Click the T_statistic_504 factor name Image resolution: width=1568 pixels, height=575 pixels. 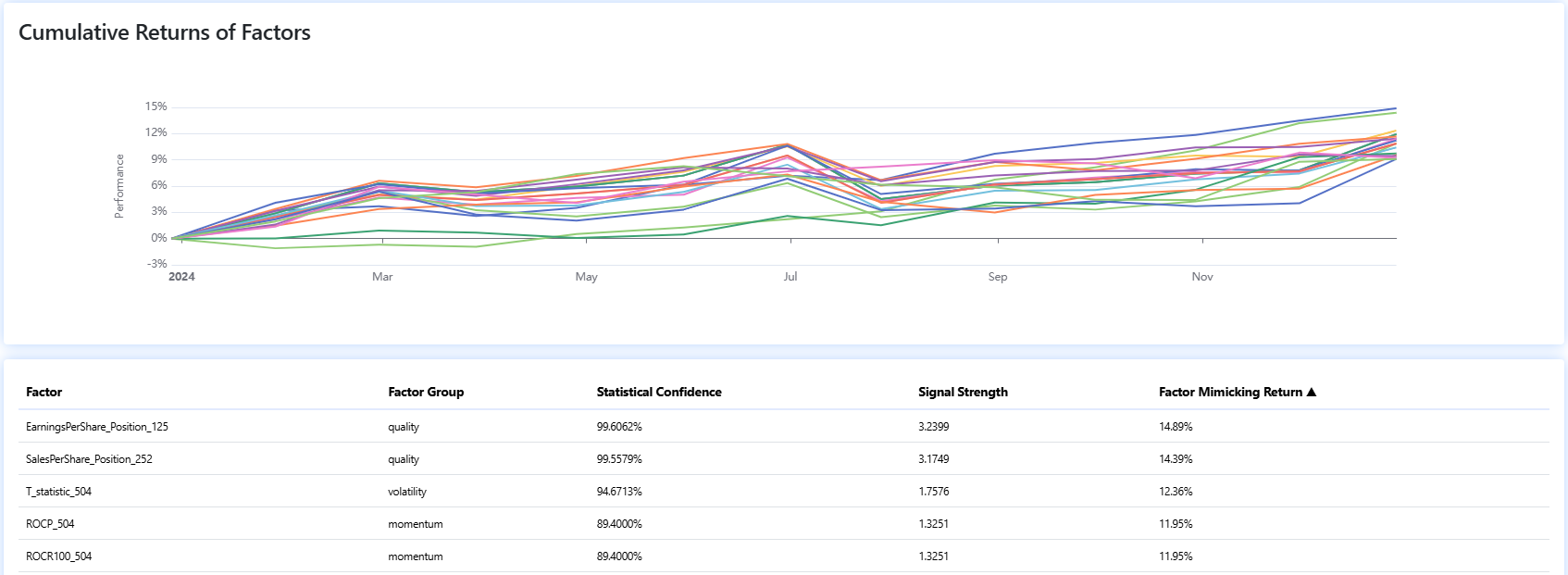point(58,492)
